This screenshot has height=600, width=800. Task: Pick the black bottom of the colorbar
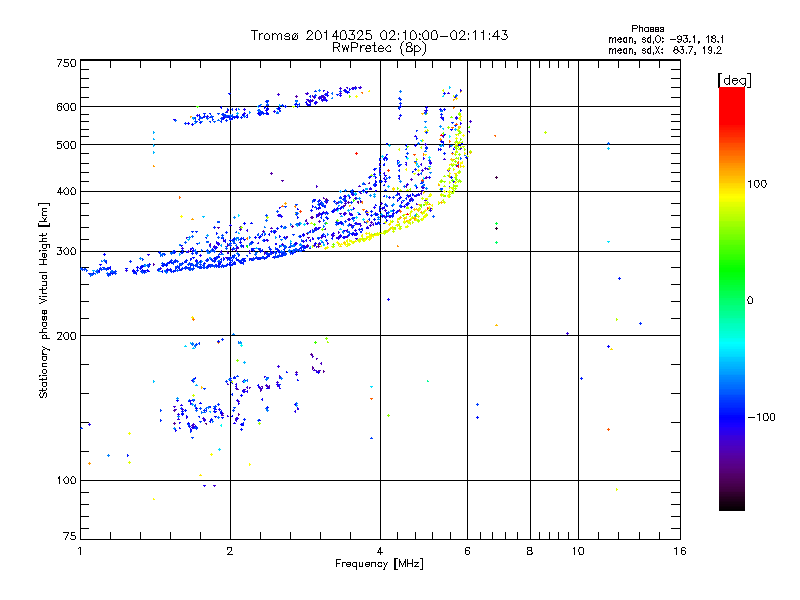tap(732, 503)
